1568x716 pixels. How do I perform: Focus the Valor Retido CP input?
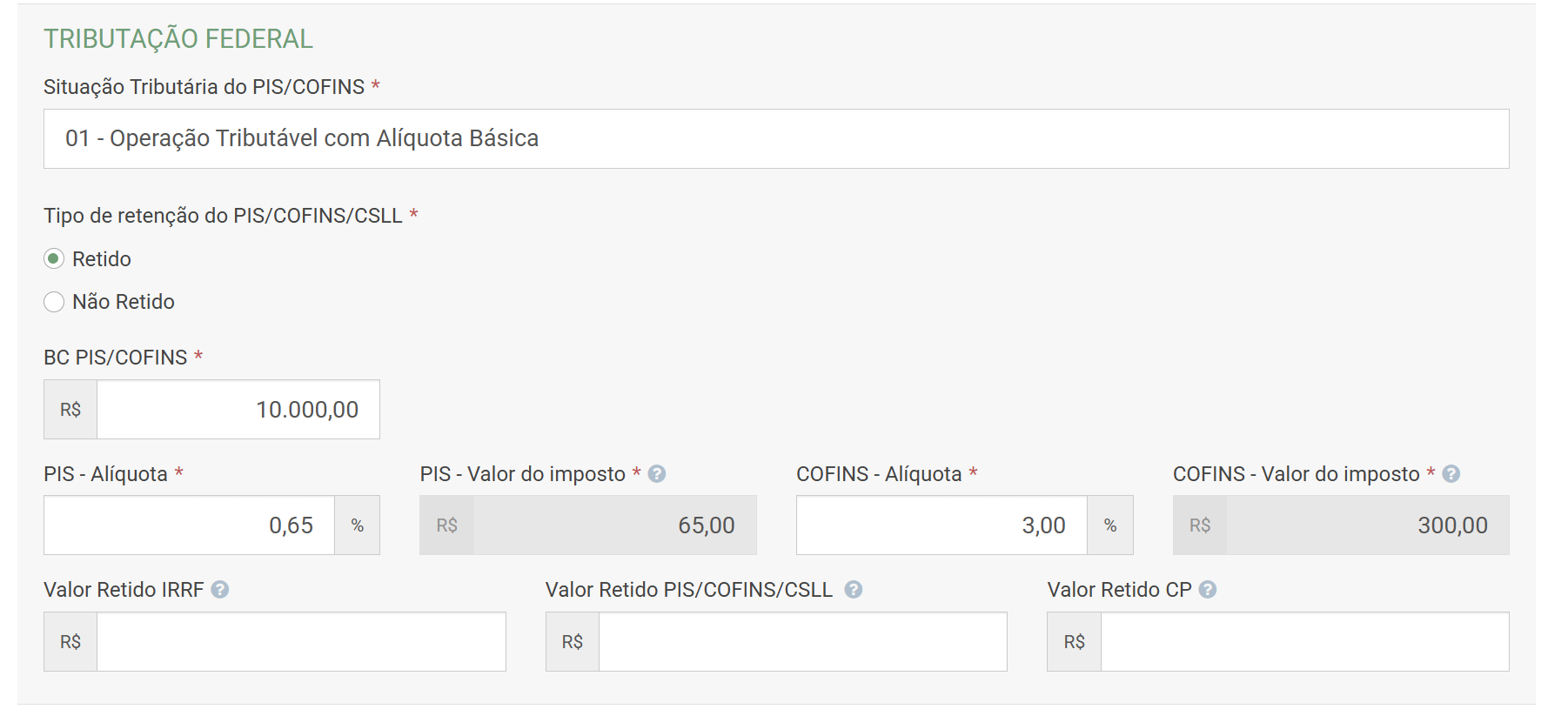(x=1303, y=642)
